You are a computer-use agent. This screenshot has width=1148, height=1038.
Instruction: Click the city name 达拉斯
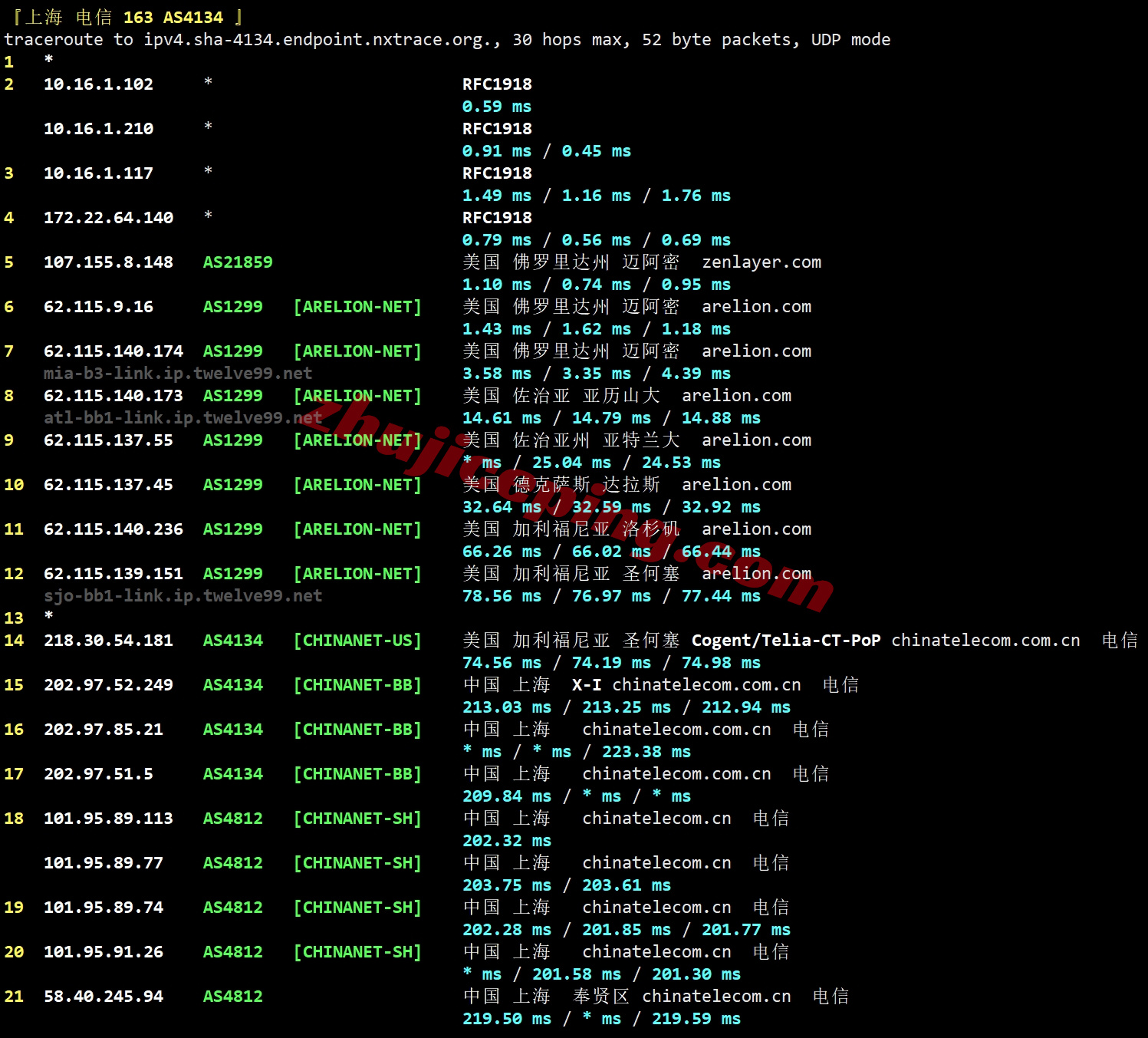(x=631, y=485)
